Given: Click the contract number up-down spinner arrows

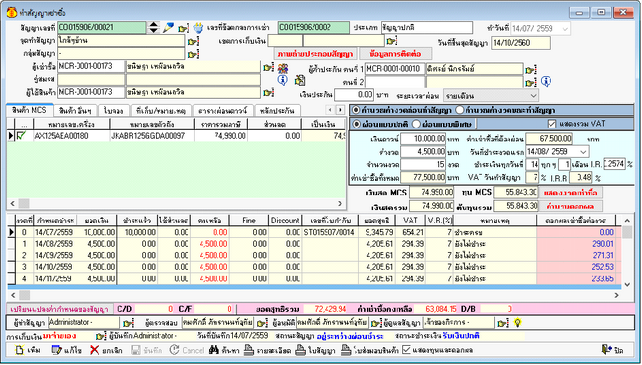Looking at the screenshot, I should pos(154,27).
